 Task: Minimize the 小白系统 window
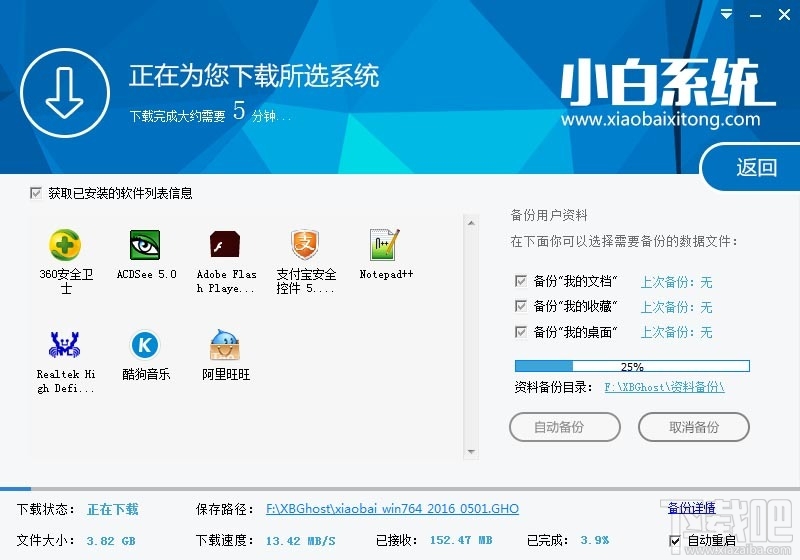coord(755,15)
